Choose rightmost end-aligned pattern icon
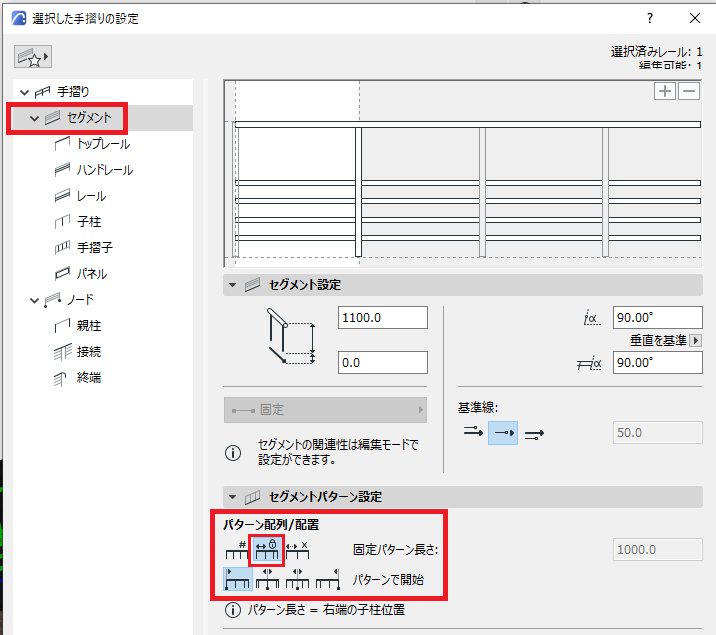This screenshot has width=716, height=635. coord(328,579)
